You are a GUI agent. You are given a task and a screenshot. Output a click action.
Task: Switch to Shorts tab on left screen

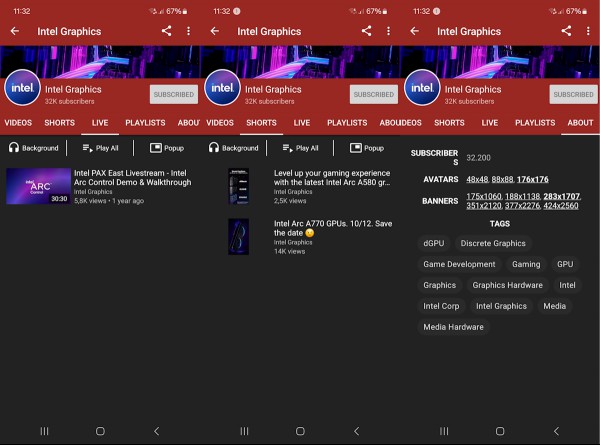click(59, 123)
